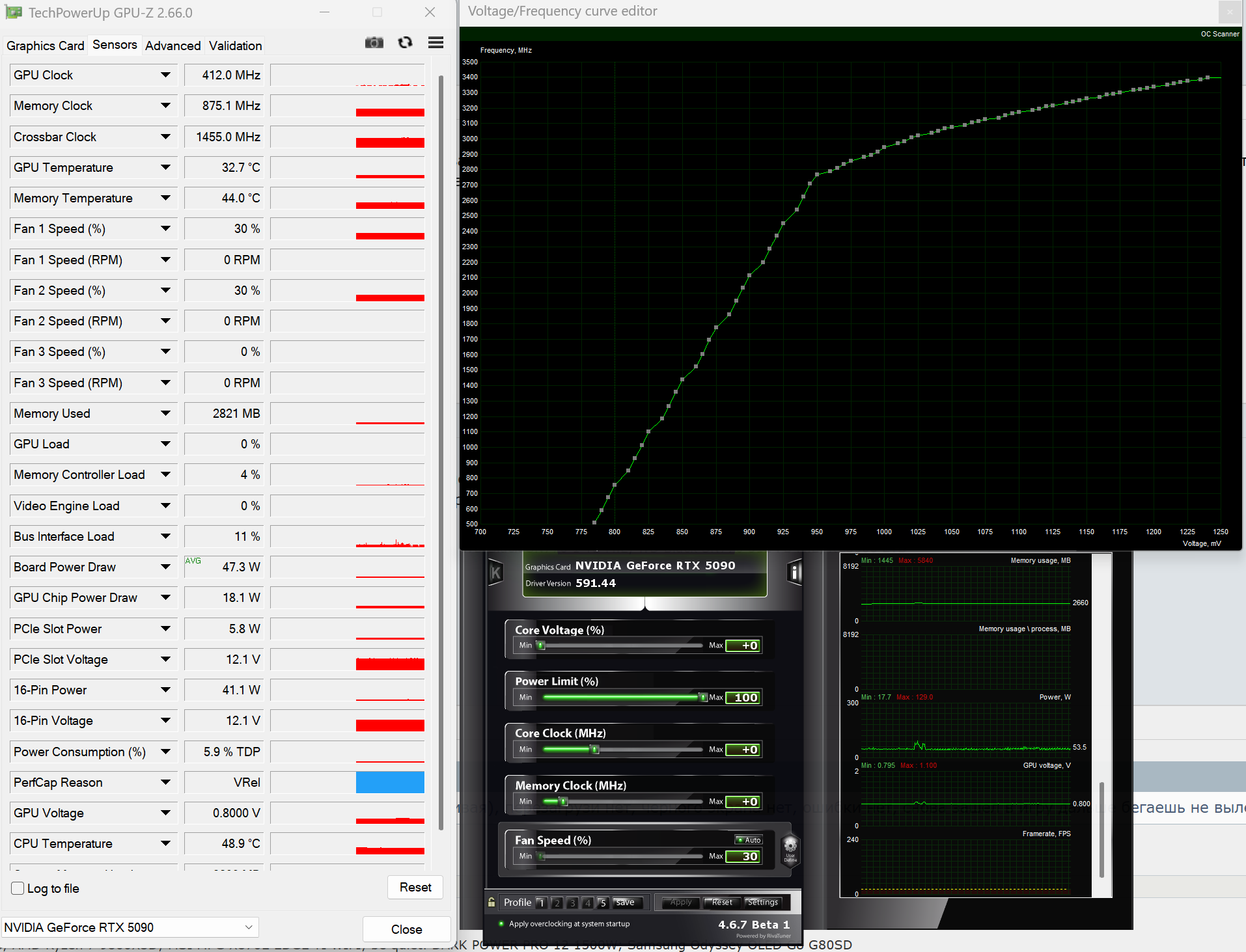Screen dimensions: 1246x952
Task: Take a GPU-Z screenshot with camera icon
Action: pos(374,43)
